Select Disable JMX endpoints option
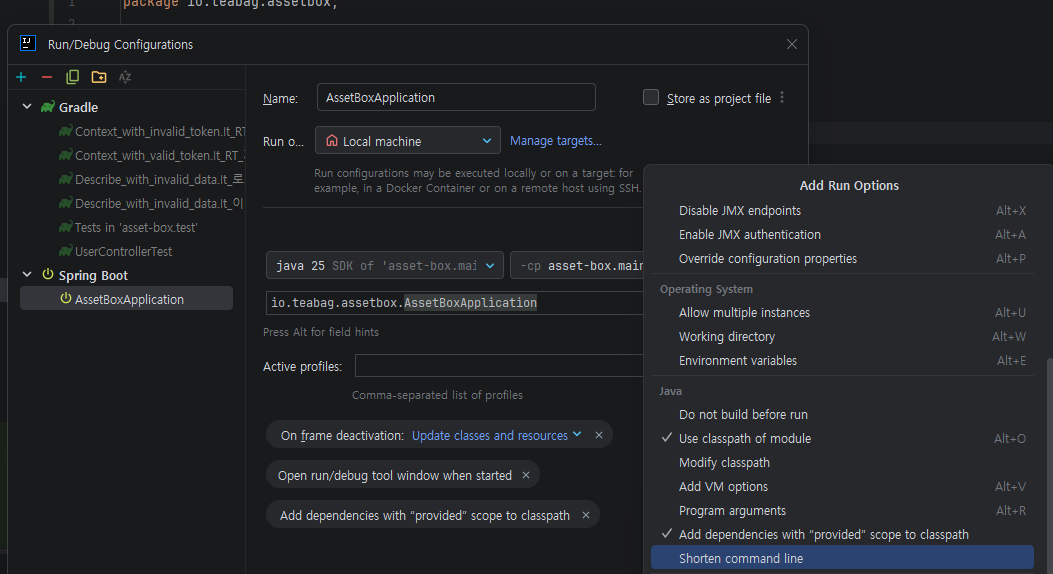This screenshot has height=574, width=1053. (x=842, y=211)
